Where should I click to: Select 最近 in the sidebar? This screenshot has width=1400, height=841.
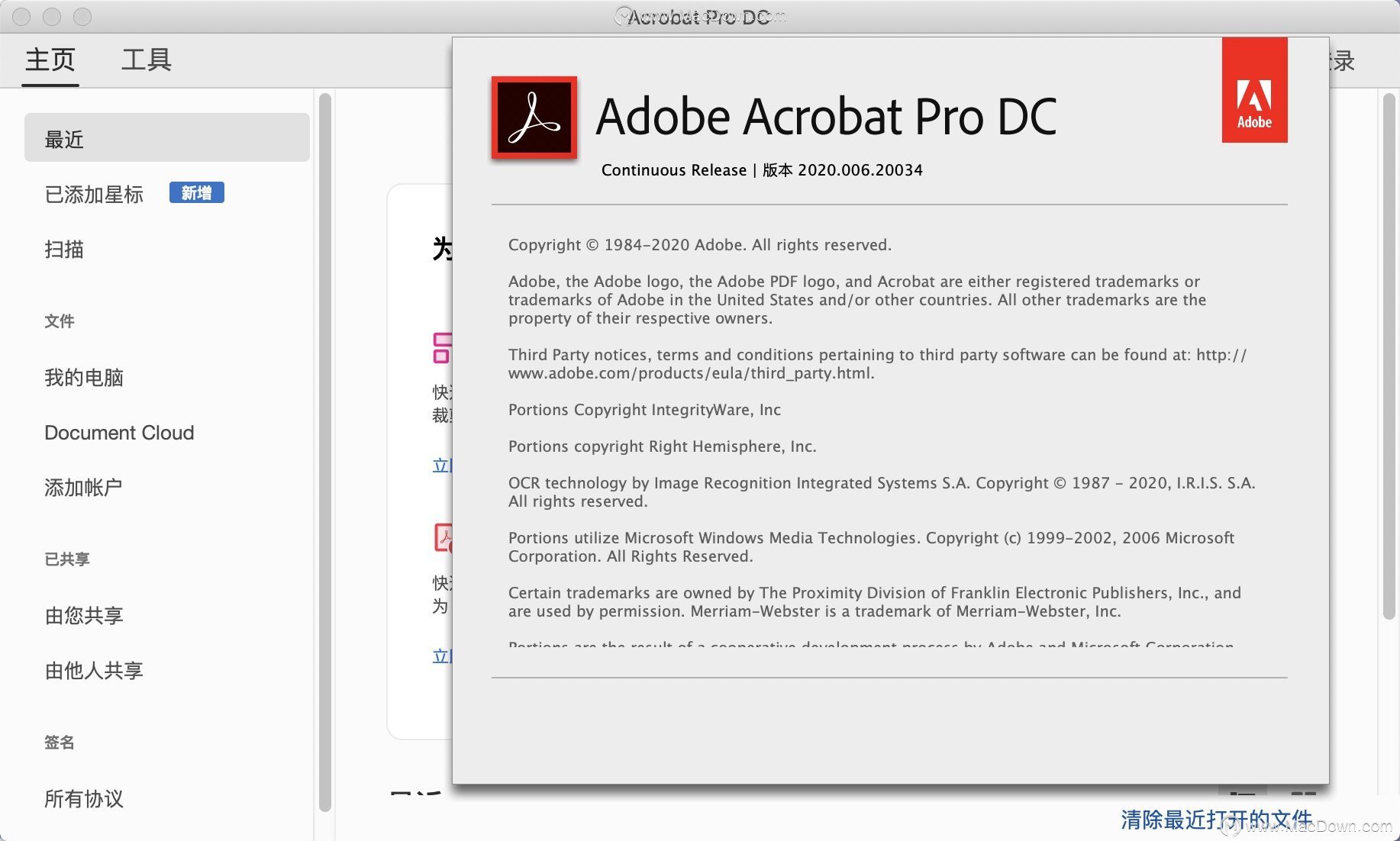point(166,138)
